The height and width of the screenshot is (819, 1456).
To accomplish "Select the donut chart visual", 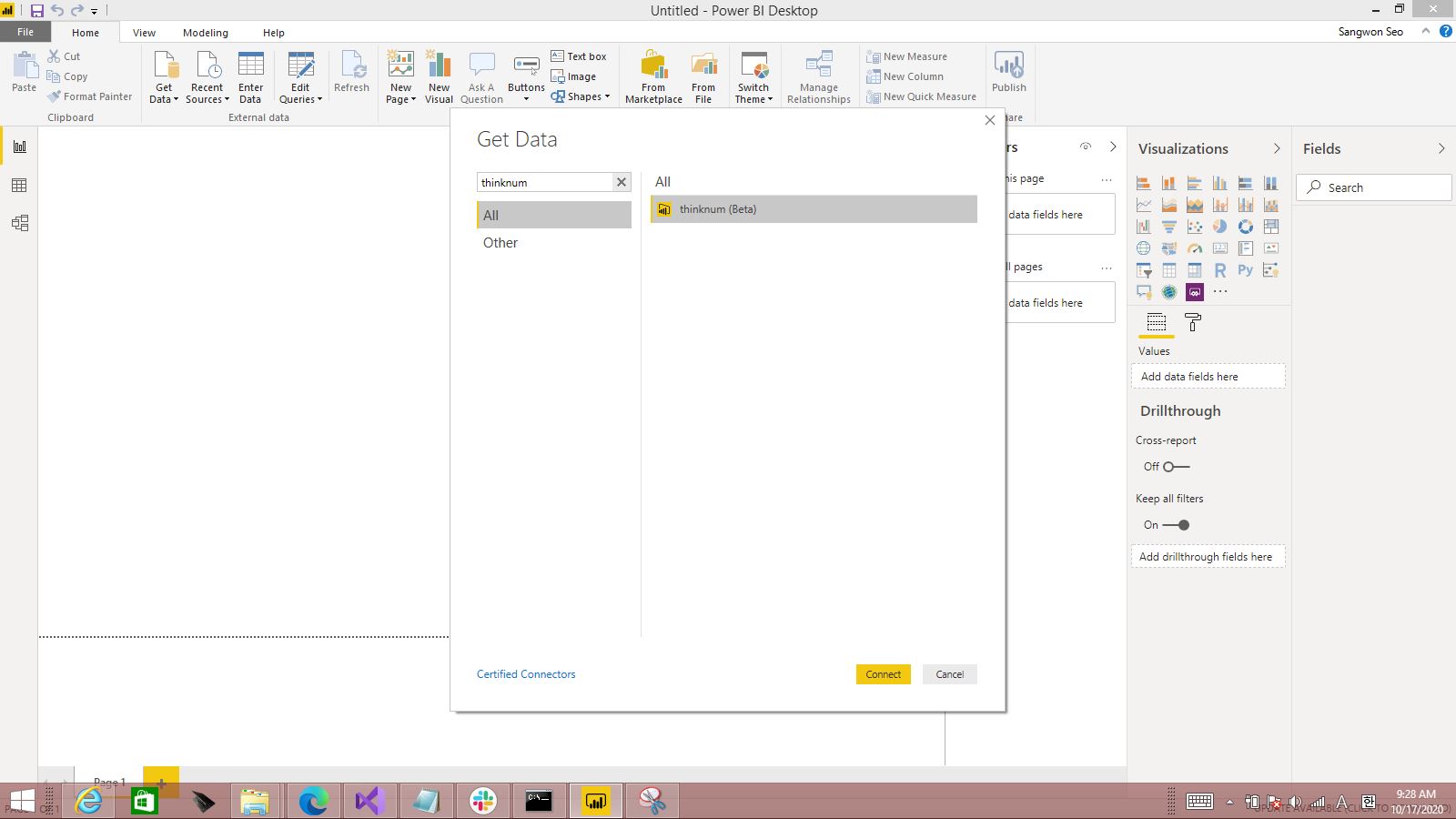I will click(1246, 227).
